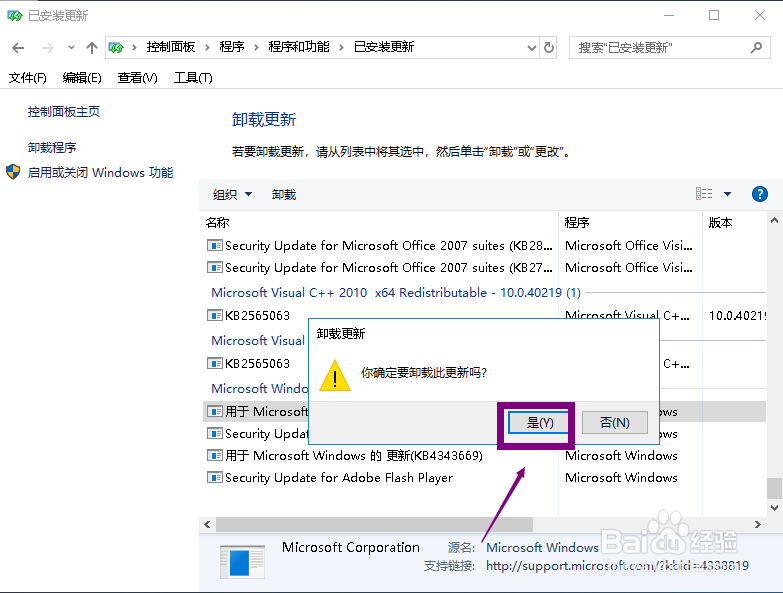Click the search magnifier icon
Image resolution: width=783 pixels, height=593 pixels.
(757, 47)
